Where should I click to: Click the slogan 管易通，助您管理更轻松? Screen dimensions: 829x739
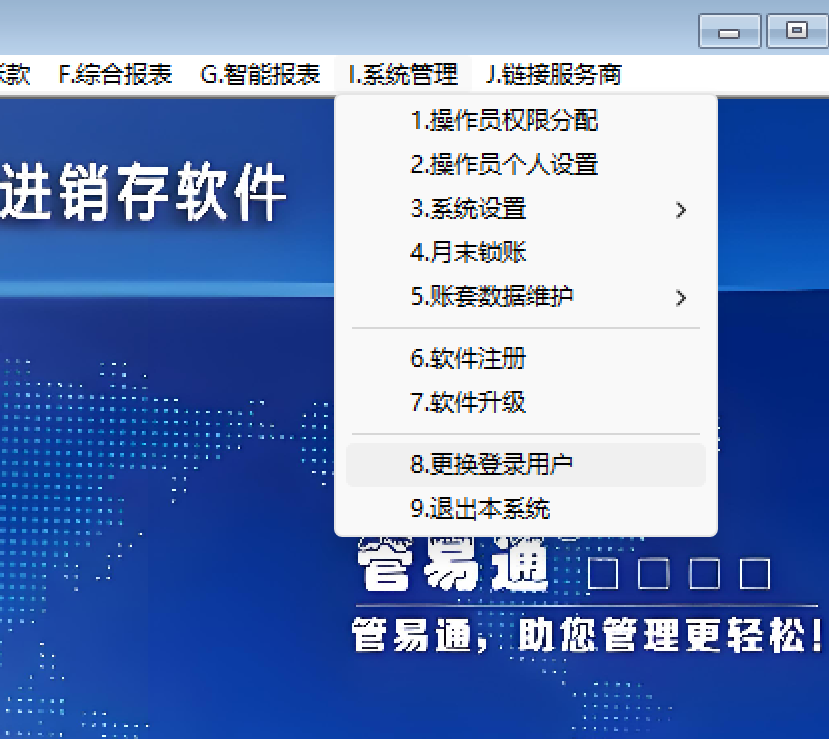[x=588, y=634]
